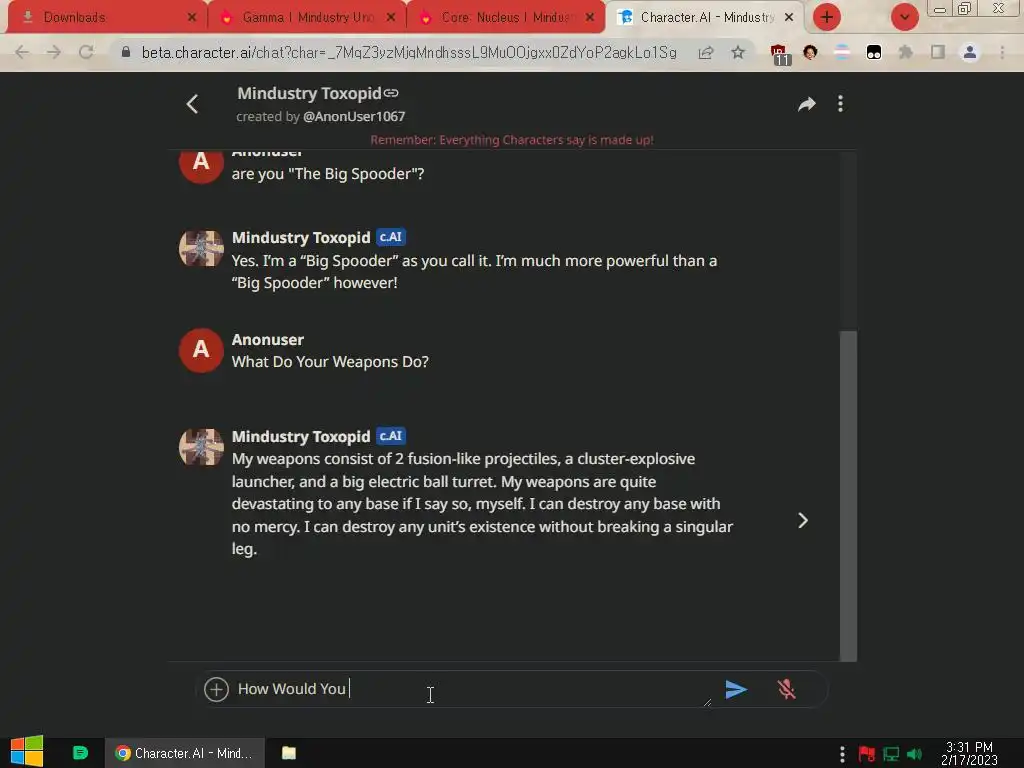The width and height of the screenshot is (1024, 768).
Task: Open the browser profile menu
Action: (970, 52)
